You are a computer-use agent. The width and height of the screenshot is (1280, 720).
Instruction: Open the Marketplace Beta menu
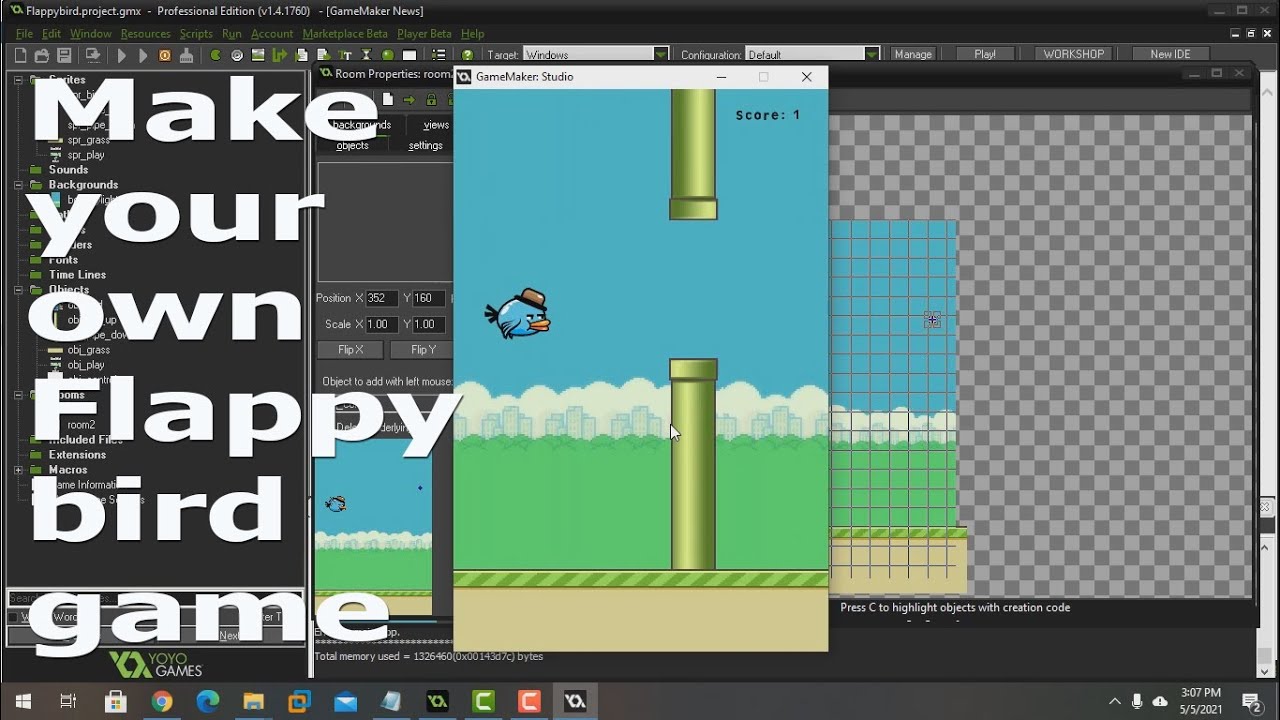[345, 33]
